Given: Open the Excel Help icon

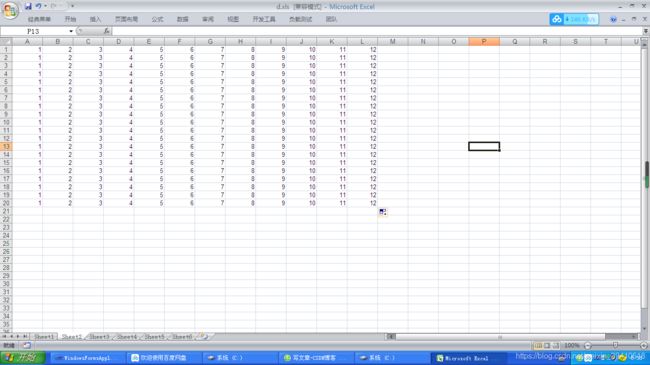Looking at the screenshot, I should click(613, 19).
